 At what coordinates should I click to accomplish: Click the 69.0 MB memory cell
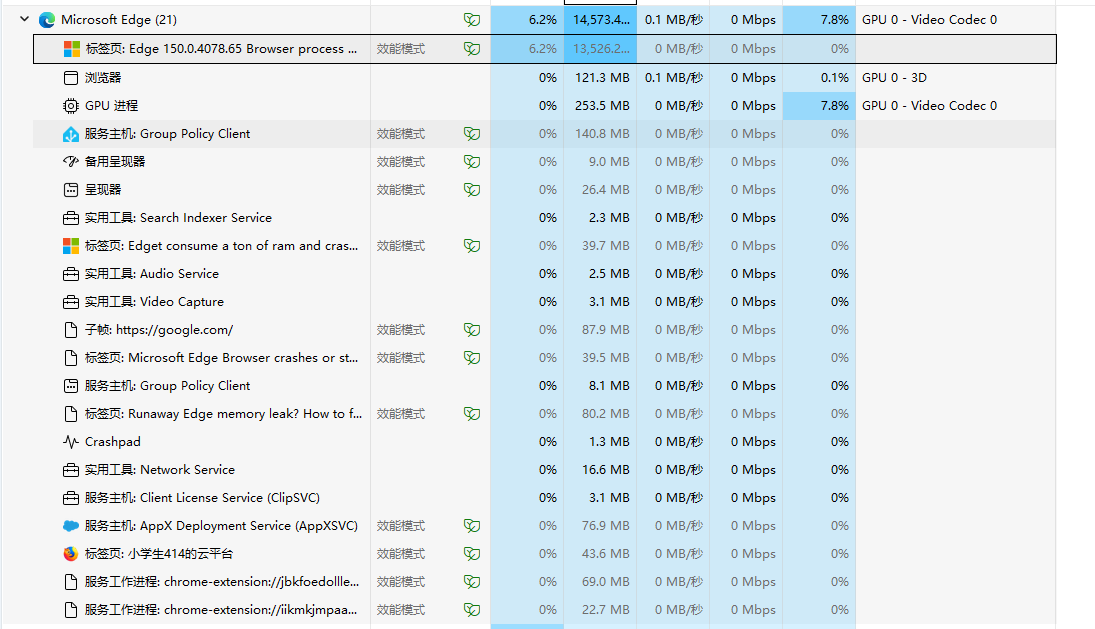tap(601, 582)
